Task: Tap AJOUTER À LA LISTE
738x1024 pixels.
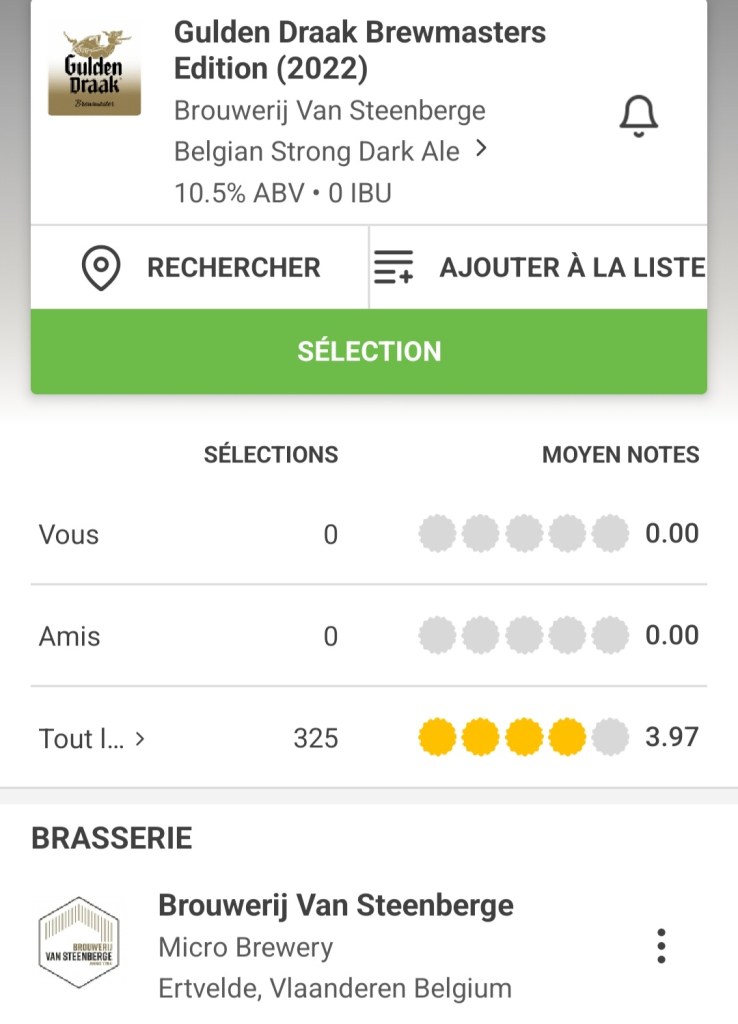Action: [x=572, y=268]
